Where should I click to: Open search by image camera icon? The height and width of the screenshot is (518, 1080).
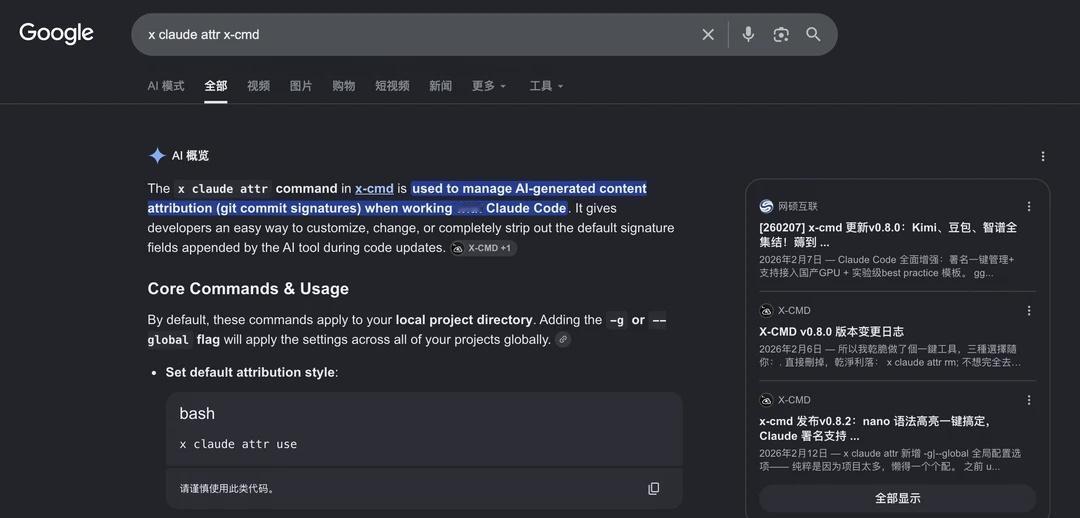(780, 34)
